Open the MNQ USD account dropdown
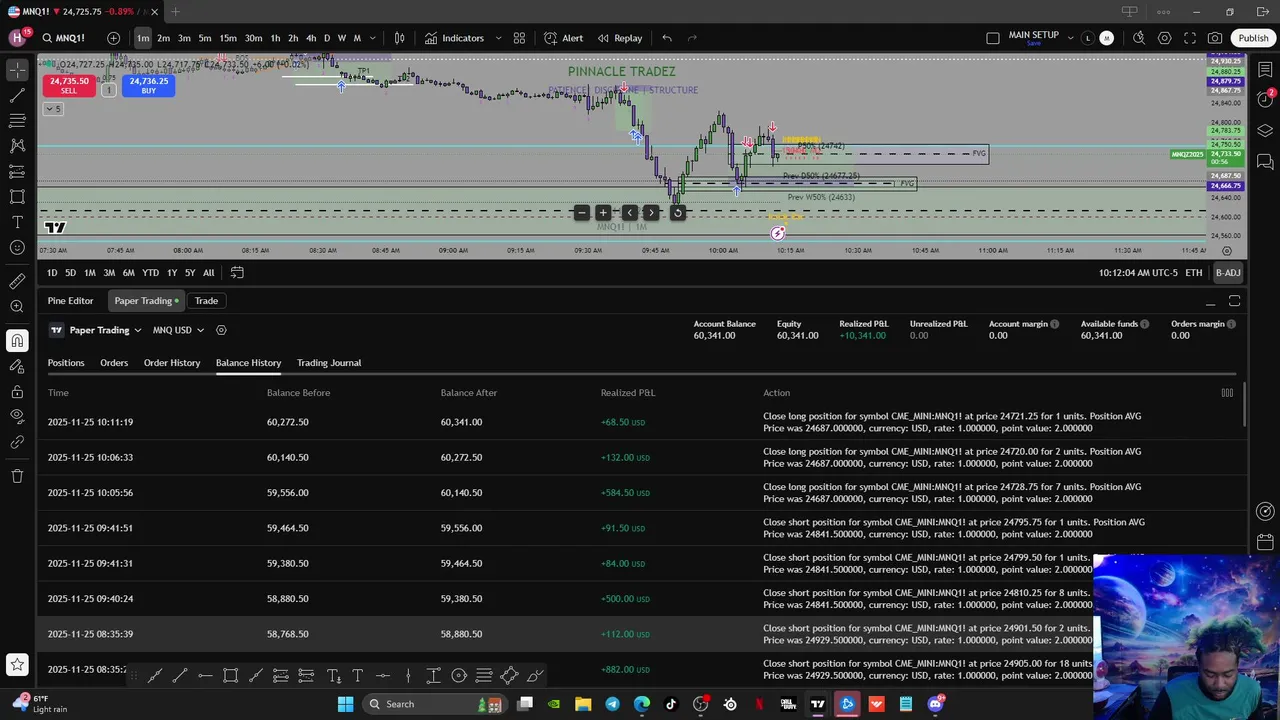The image size is (1280, 720). point(178,330)
